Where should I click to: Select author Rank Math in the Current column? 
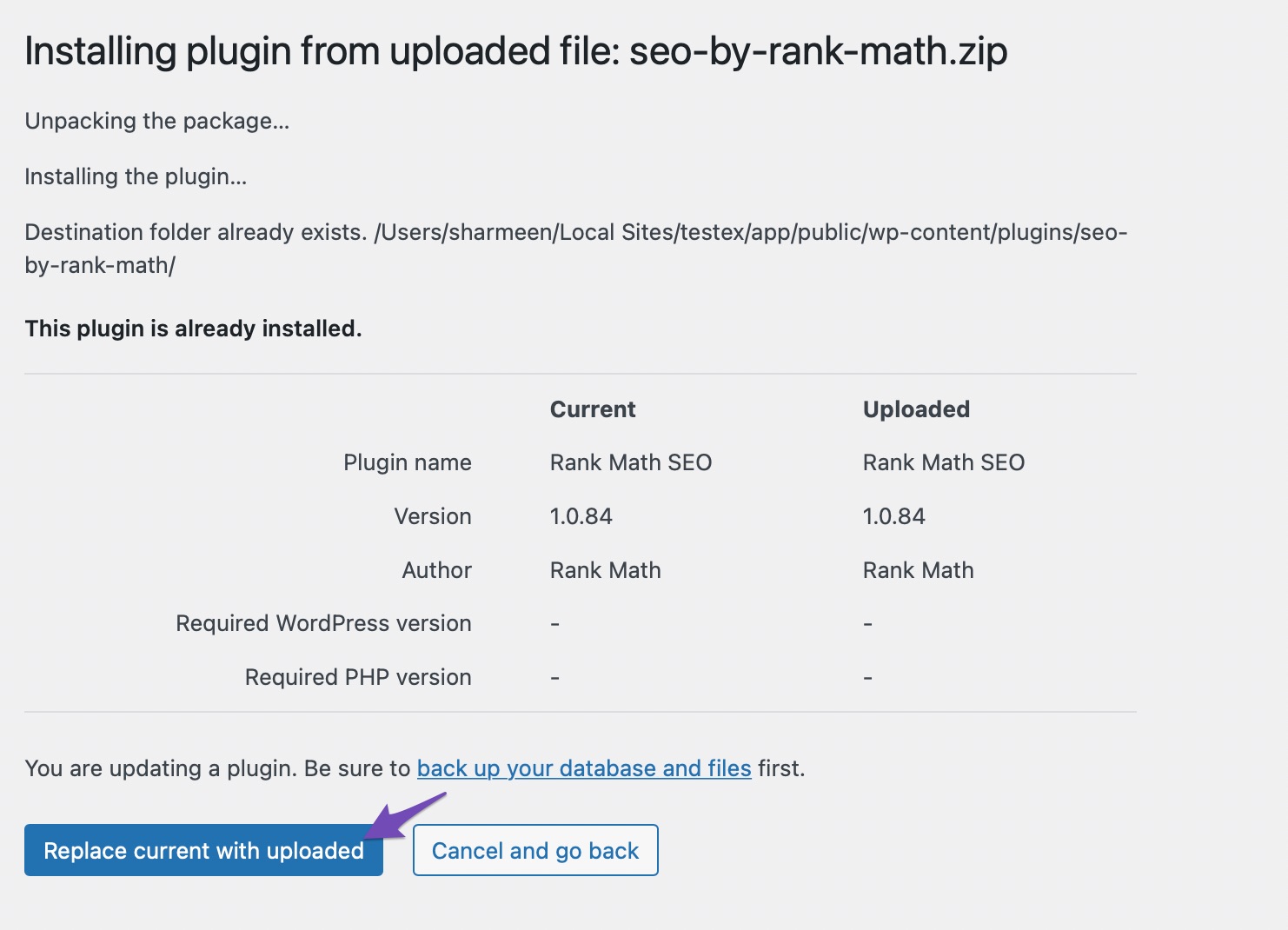click(x=606, y=570)
